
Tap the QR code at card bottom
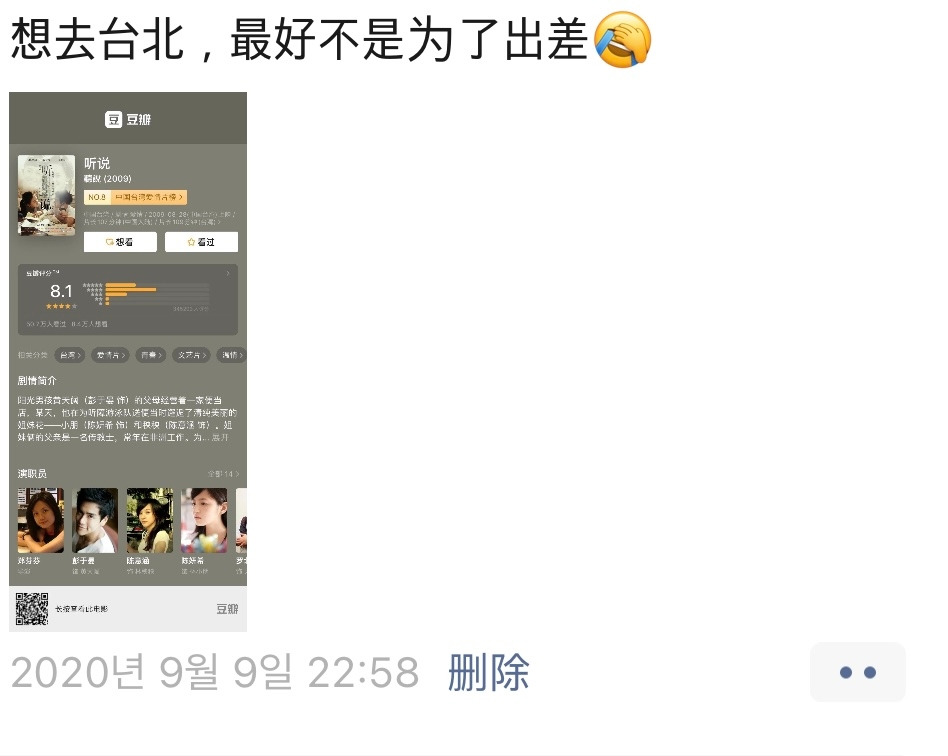click(x=32, y=608)
